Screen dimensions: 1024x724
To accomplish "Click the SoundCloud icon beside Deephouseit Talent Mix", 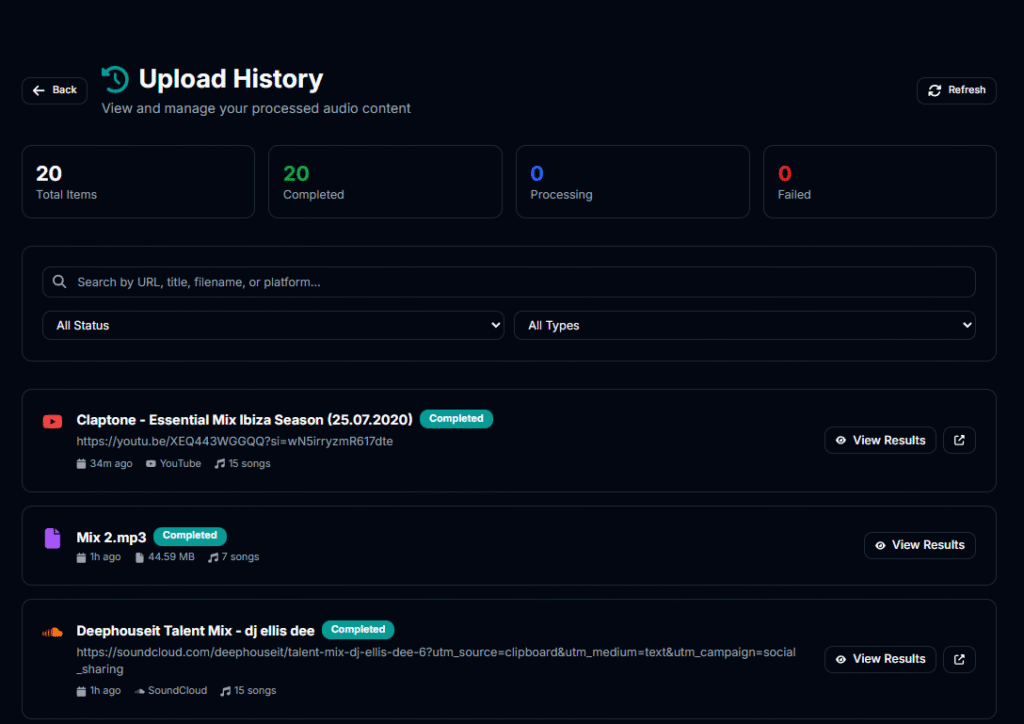I will click(52, 632).
